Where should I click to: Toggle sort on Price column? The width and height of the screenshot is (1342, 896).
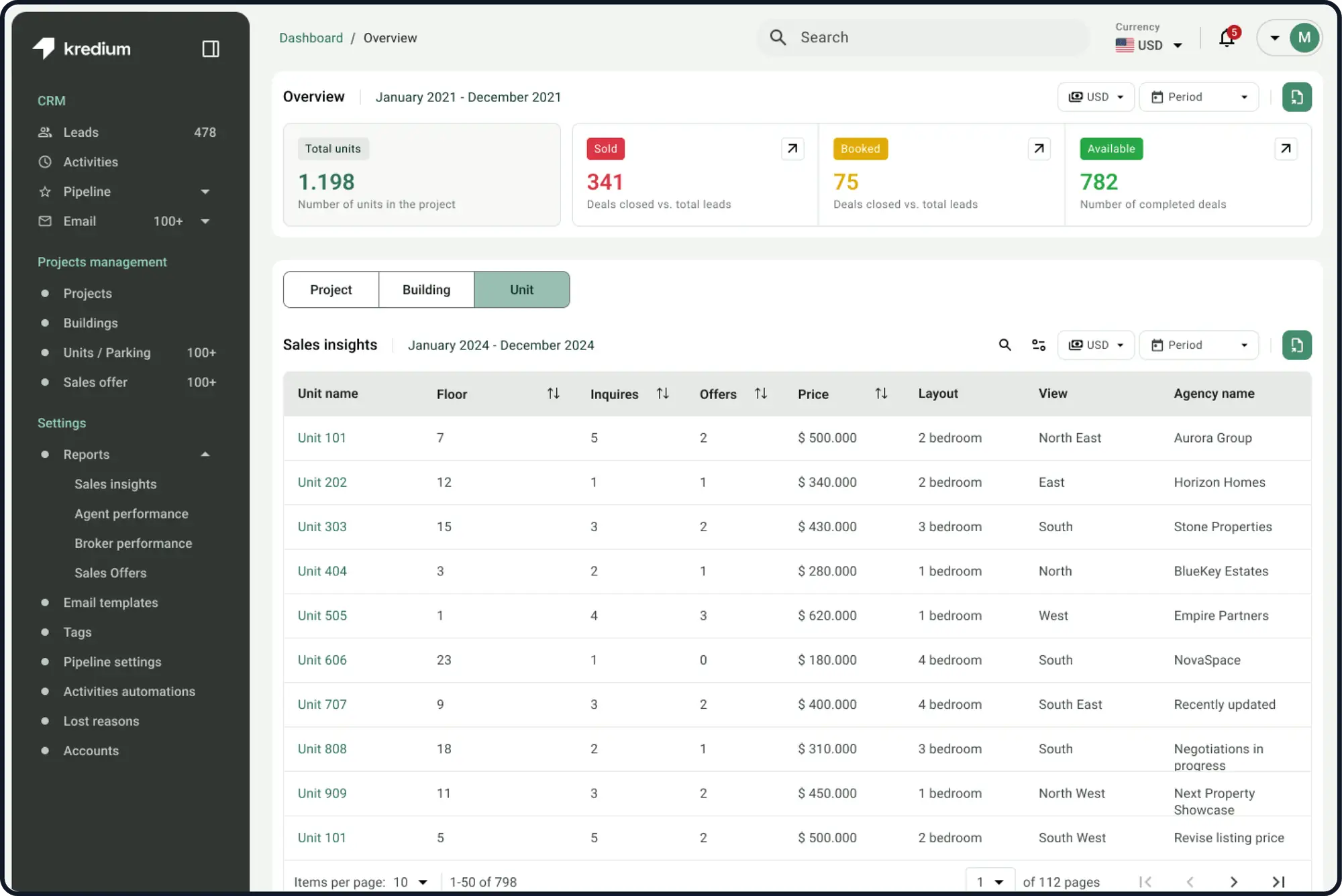tap(881, 394)
